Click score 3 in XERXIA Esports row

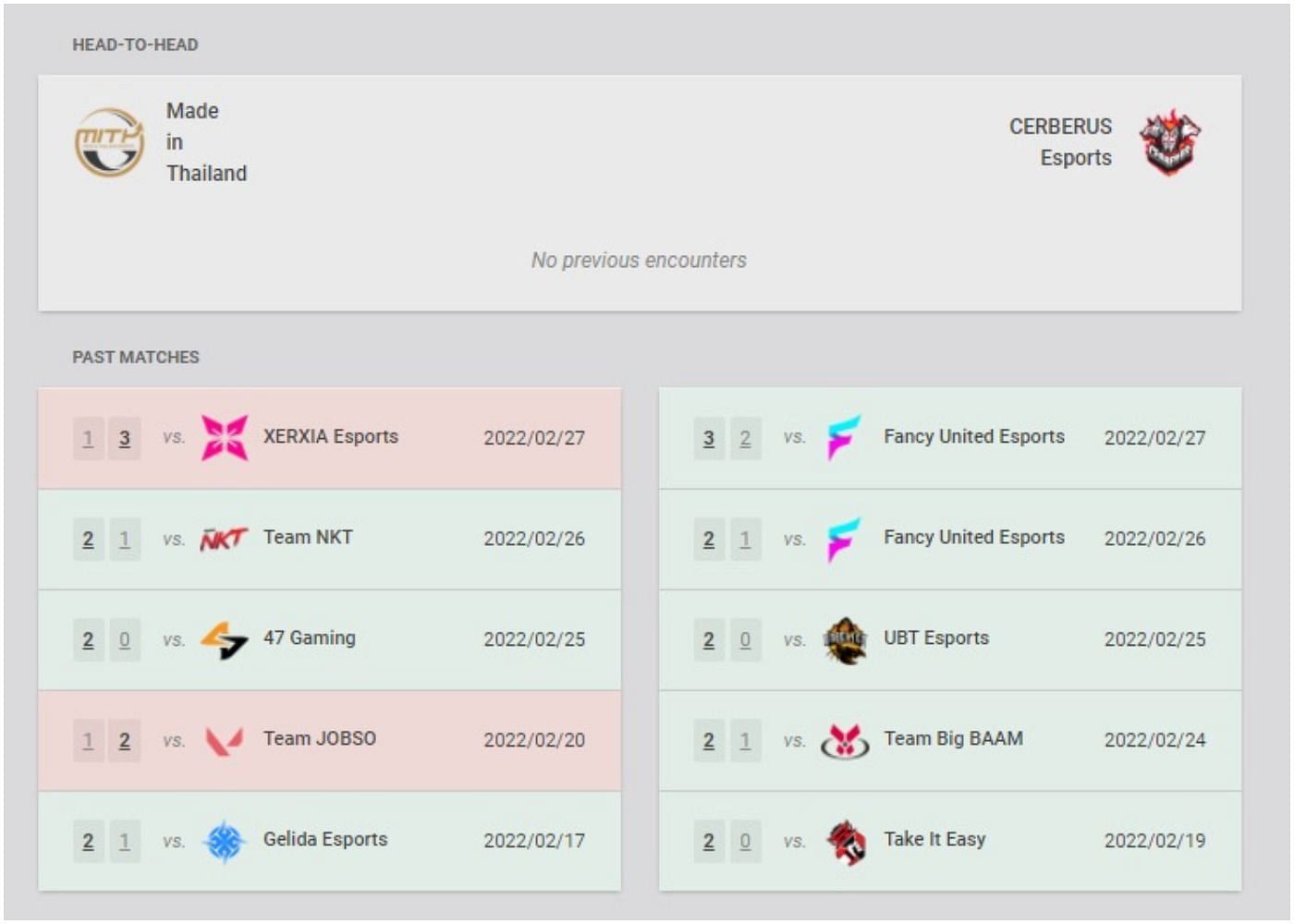click(x=125, y=438)
